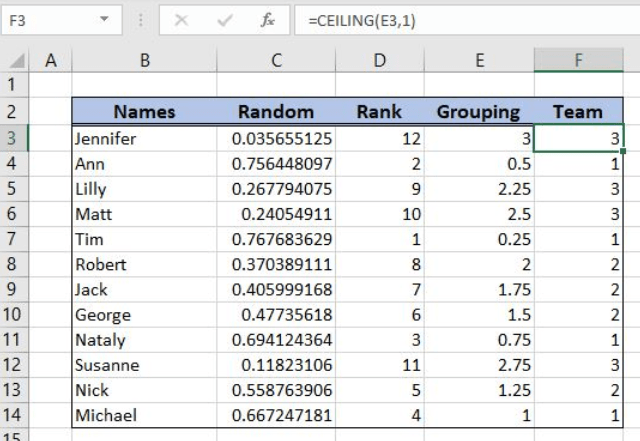Screen dimensions: 640x441
Task: Click Jack's grouping cell 1.75
Action: [x=480, y=289]
